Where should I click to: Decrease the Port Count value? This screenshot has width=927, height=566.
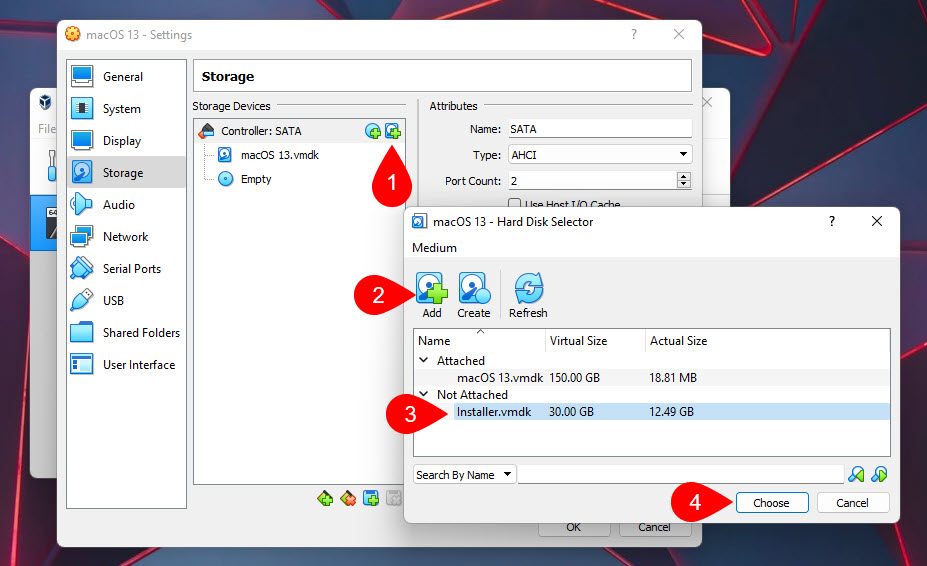click(x=683, y=184)
